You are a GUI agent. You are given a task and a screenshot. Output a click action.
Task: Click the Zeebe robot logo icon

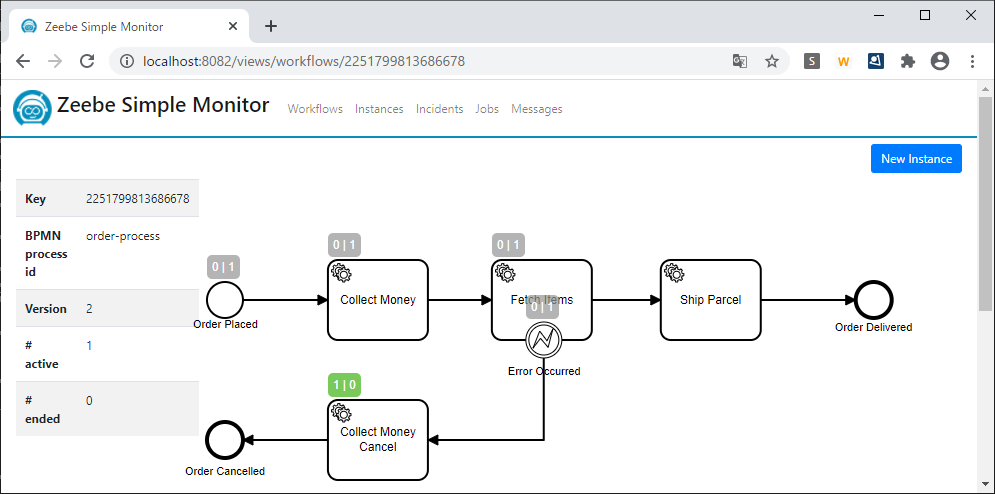click(32, 107)
